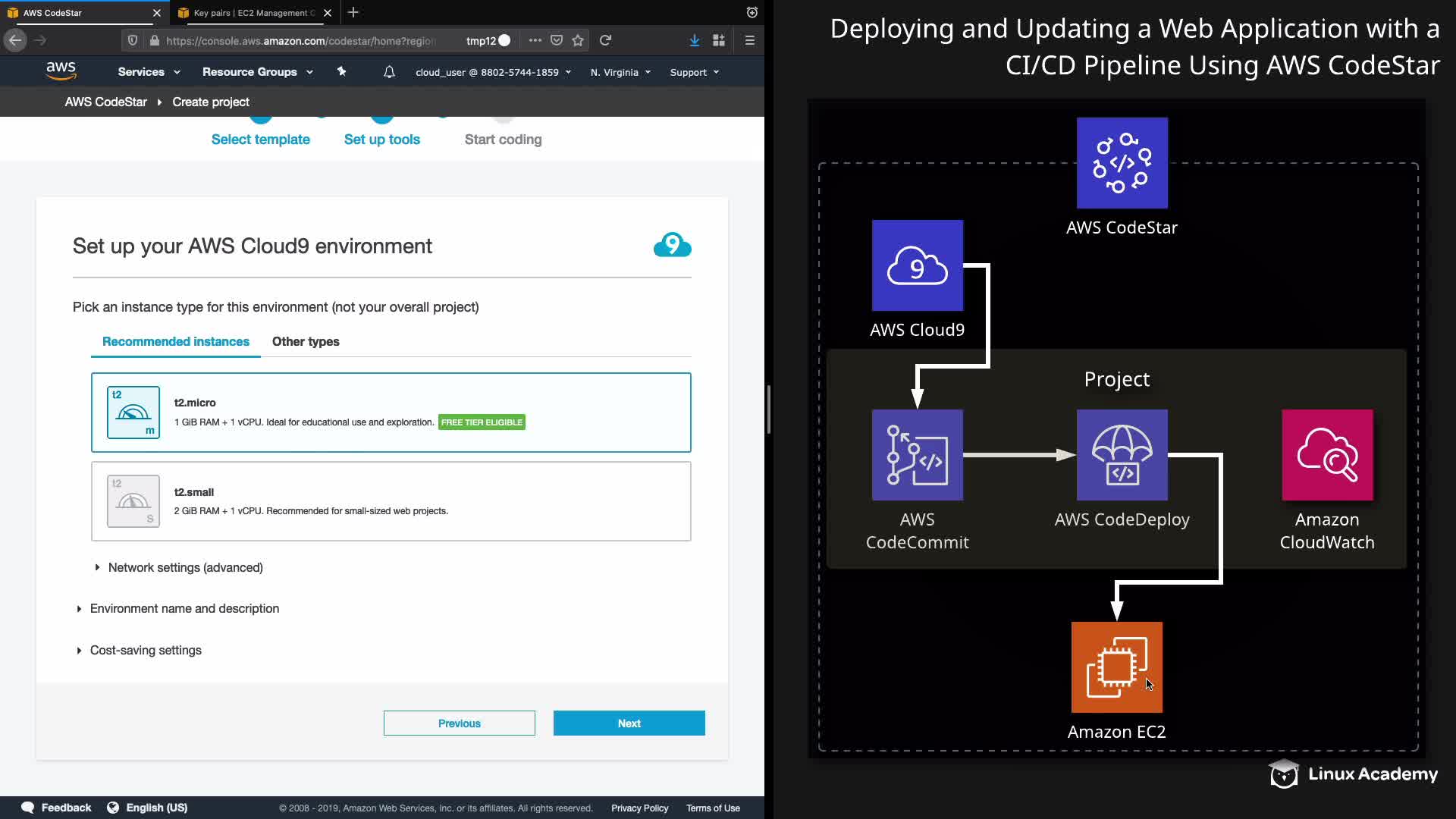
Task: Click the Previous button
Action: click(x=459, y=723)
